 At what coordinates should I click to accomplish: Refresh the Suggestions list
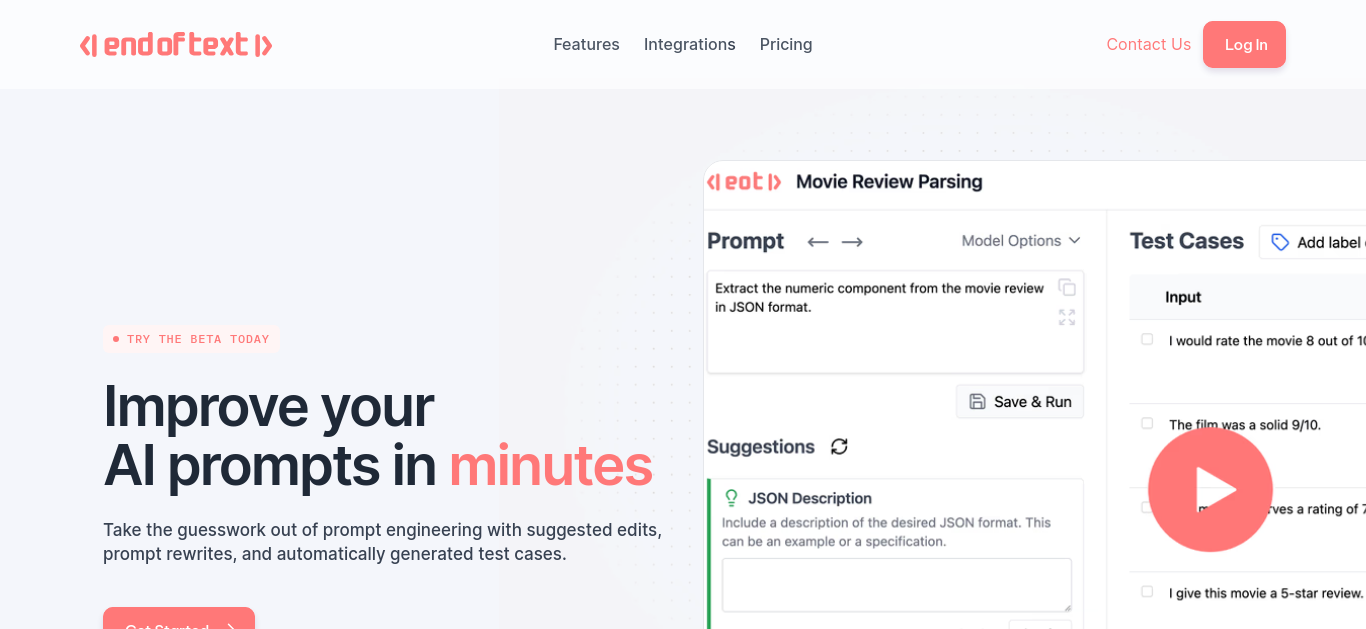(x=839, y=446)
